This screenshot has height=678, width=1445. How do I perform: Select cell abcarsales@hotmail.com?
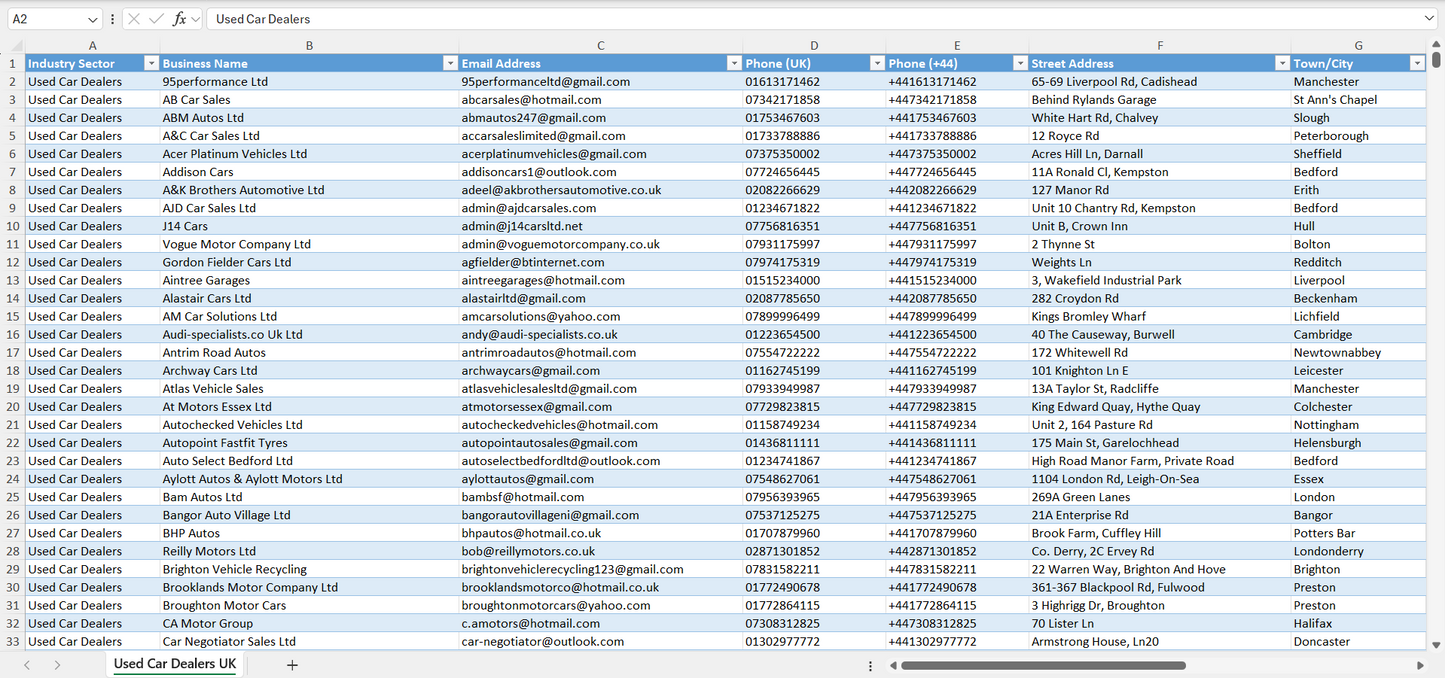(x=600, y=100)
